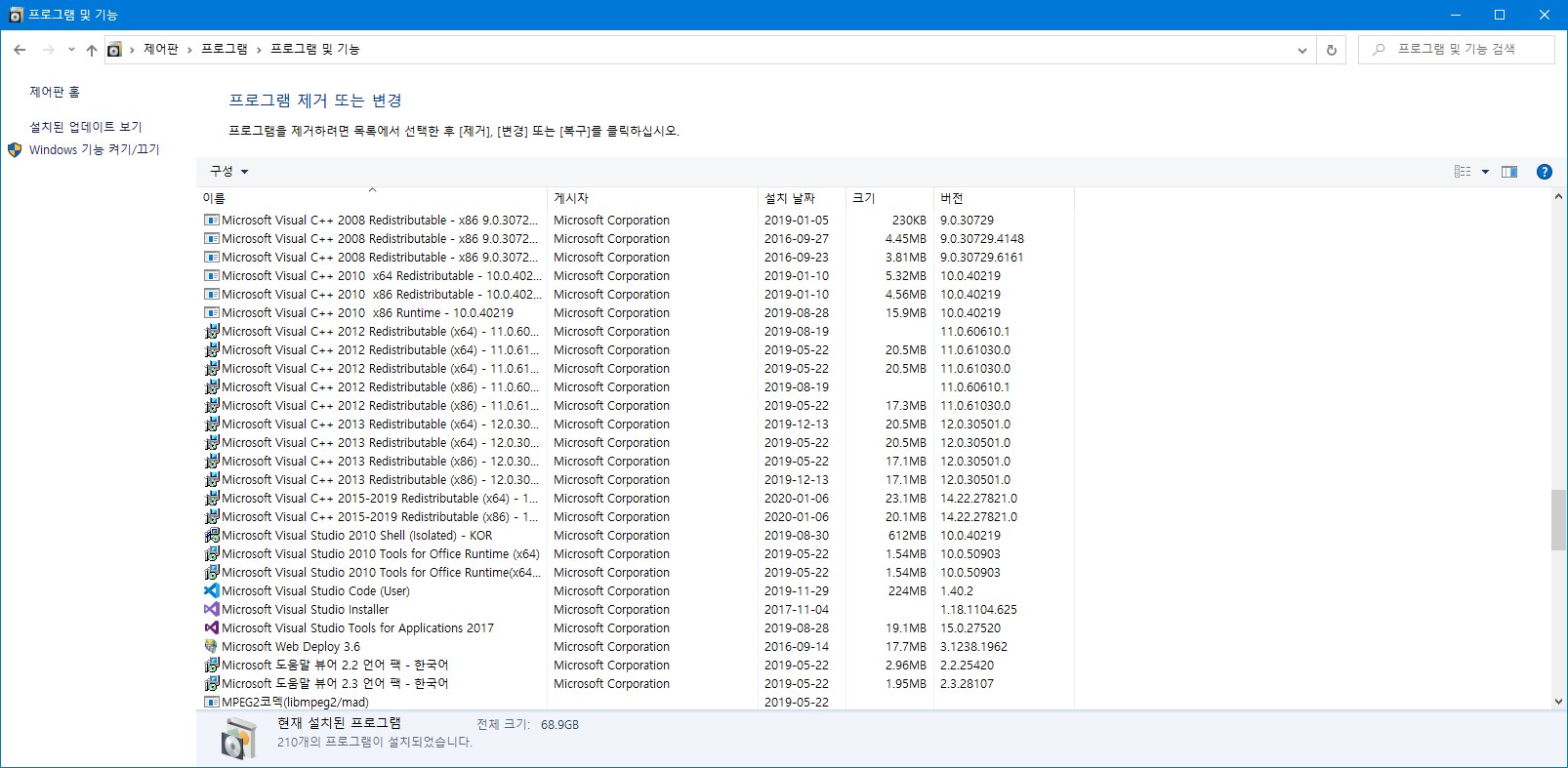The height and width of the screenshot is (768, 1568).
Task: Click icon of Visual C++ 2008 version 9.0.30729.6161
Action: (x=212, y=258)
